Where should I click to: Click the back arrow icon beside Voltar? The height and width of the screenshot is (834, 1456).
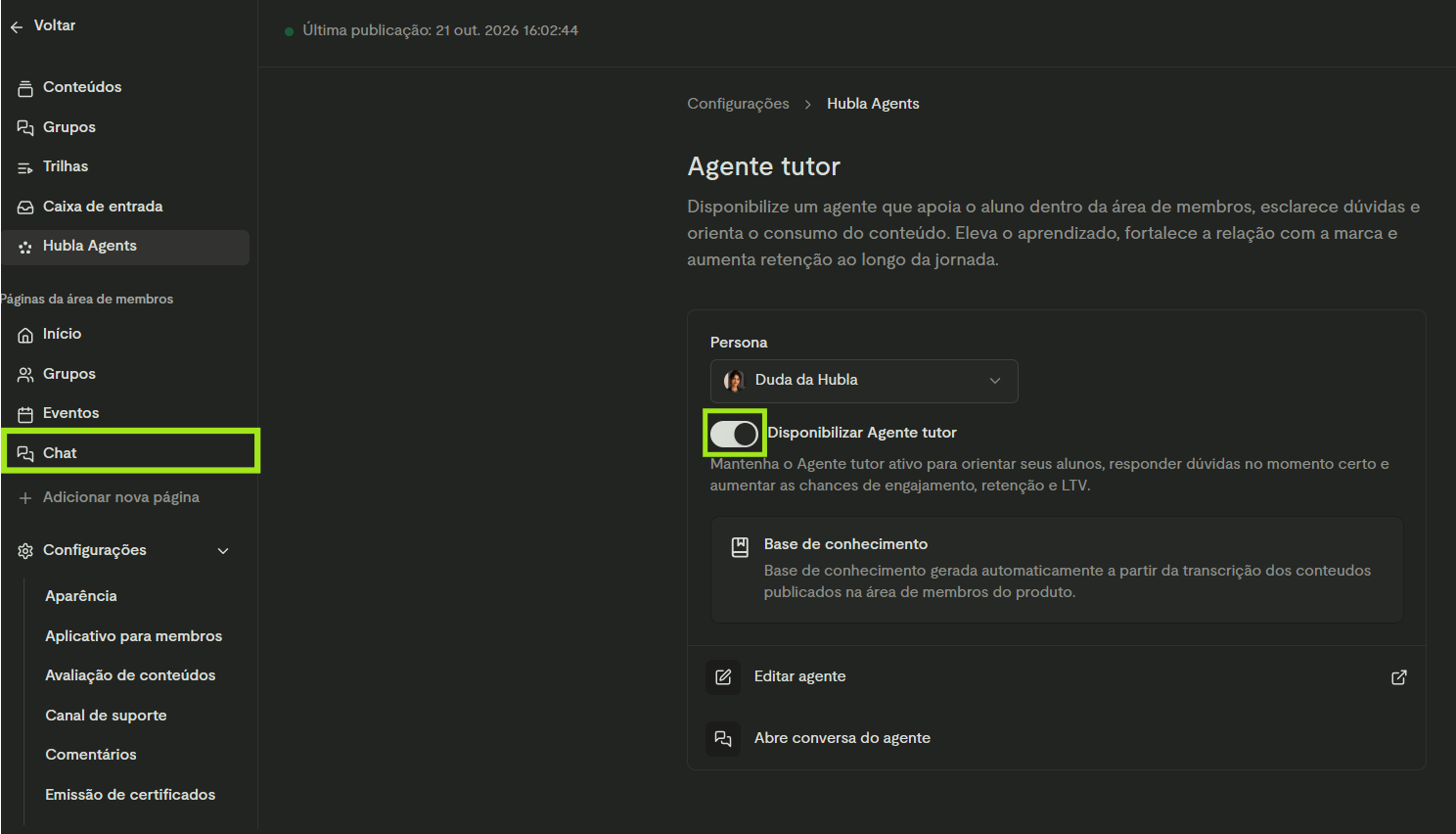(17, 27)
